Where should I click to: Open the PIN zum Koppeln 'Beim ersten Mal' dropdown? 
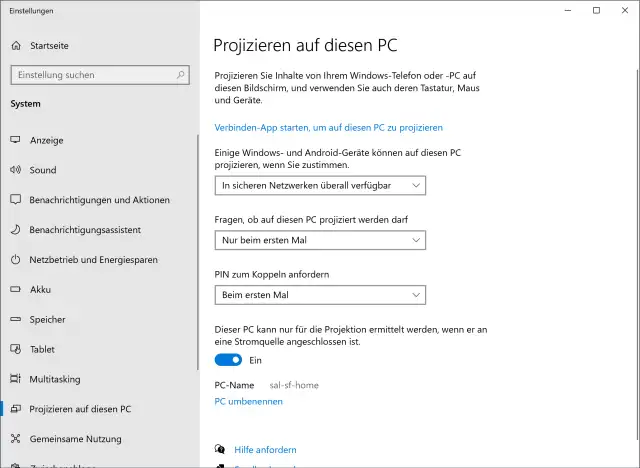[x=320, y=295]
